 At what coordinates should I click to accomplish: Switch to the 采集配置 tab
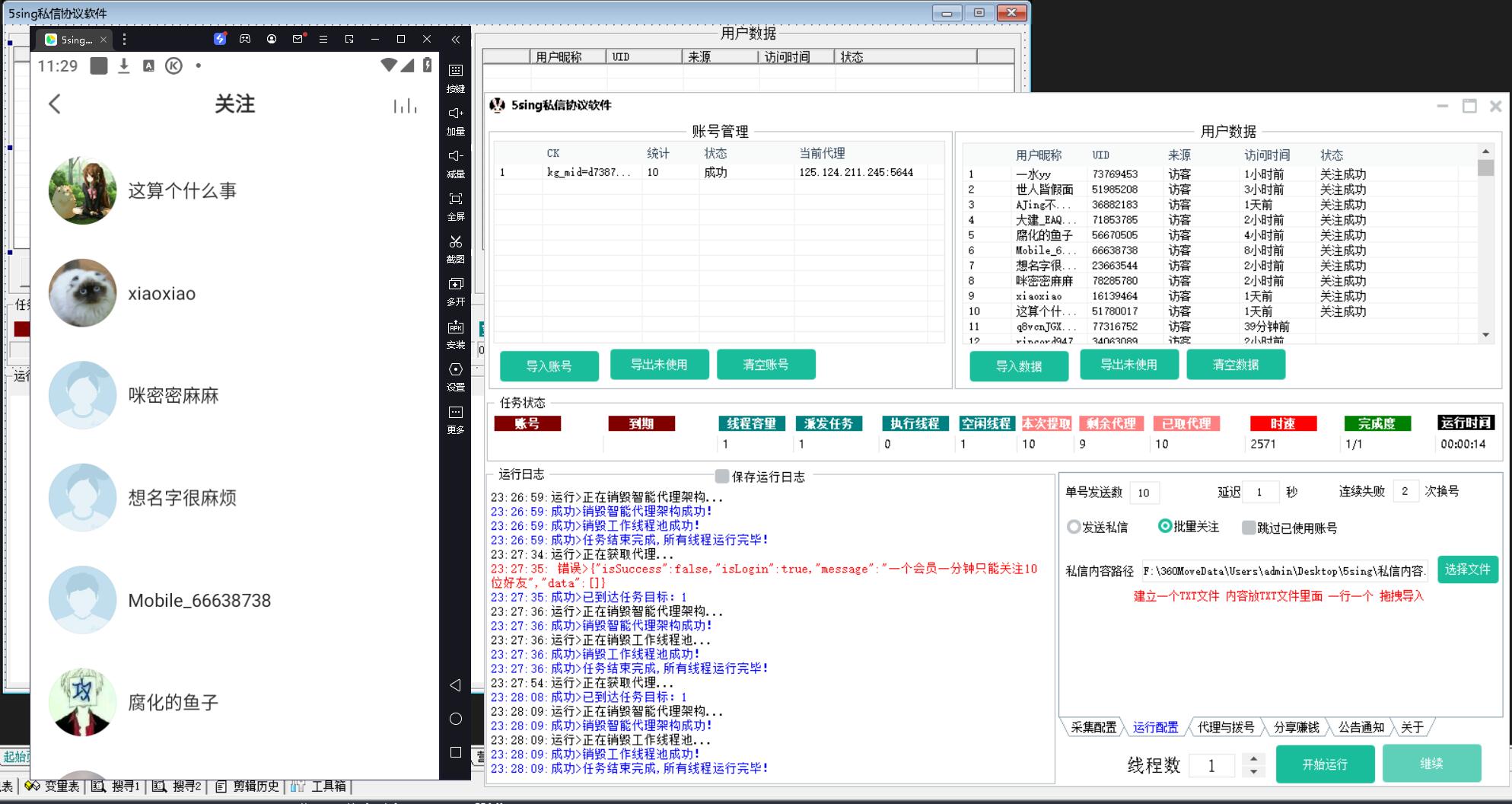(1093, 727)
